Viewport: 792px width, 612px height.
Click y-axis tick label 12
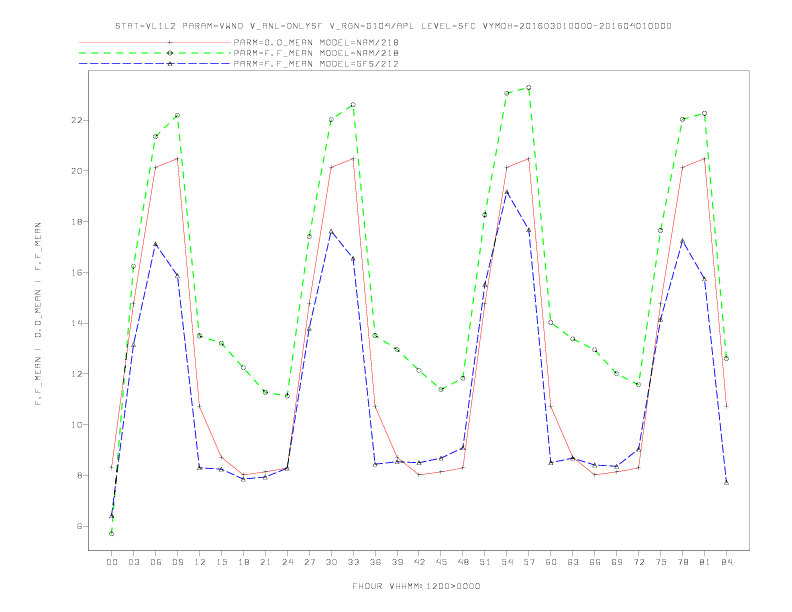[77, 374]
